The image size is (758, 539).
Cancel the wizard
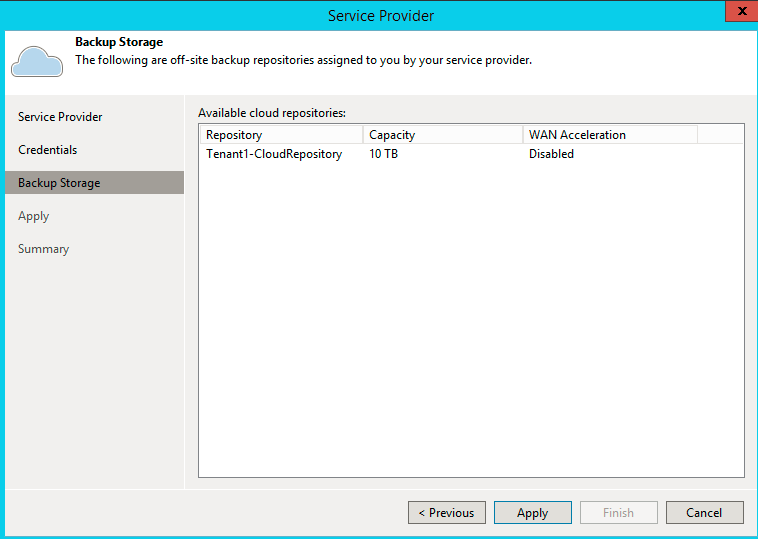pyautogui.click(x=705, y=512)
